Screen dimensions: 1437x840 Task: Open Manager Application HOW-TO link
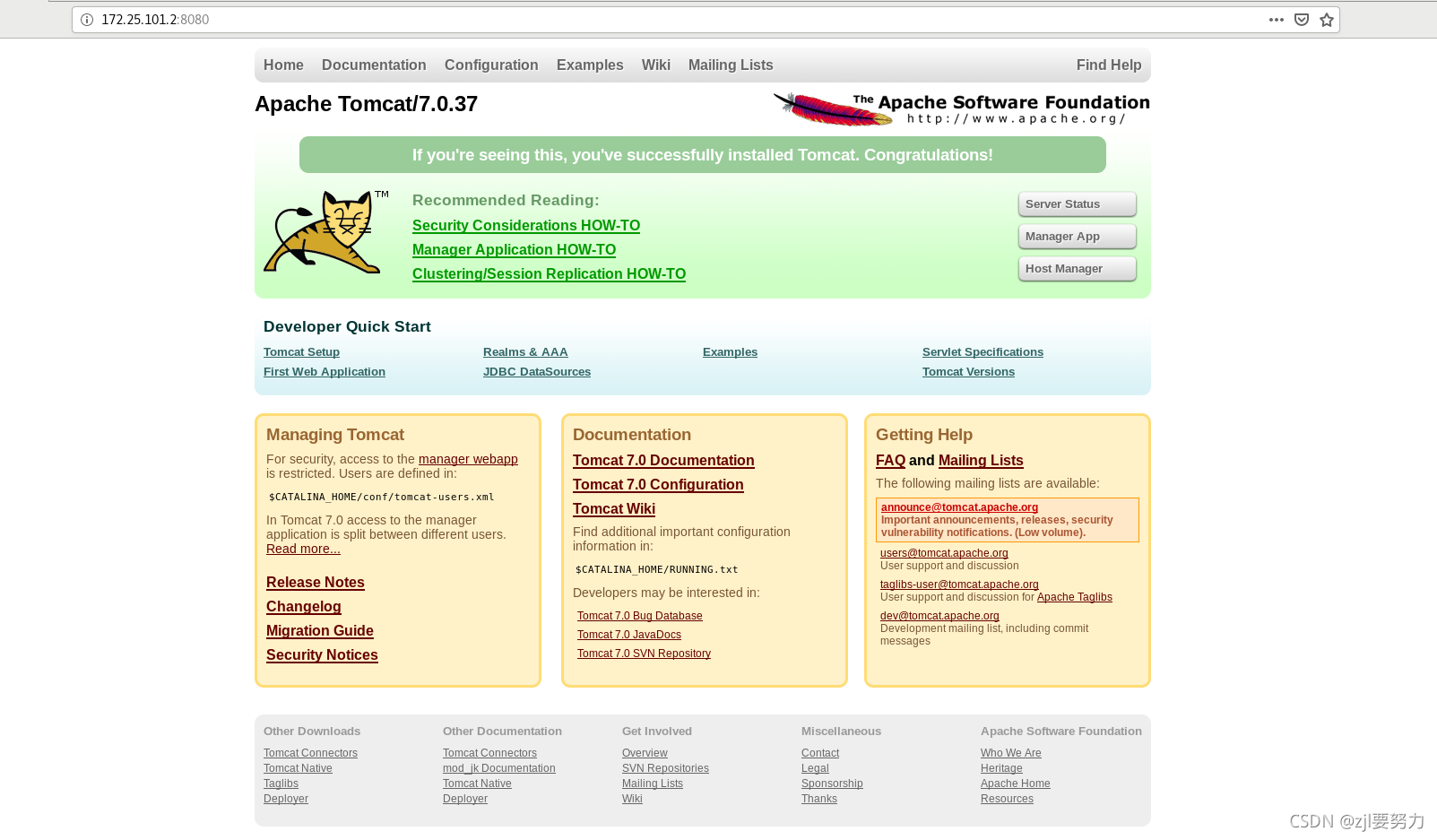click(x=514, y=250)
